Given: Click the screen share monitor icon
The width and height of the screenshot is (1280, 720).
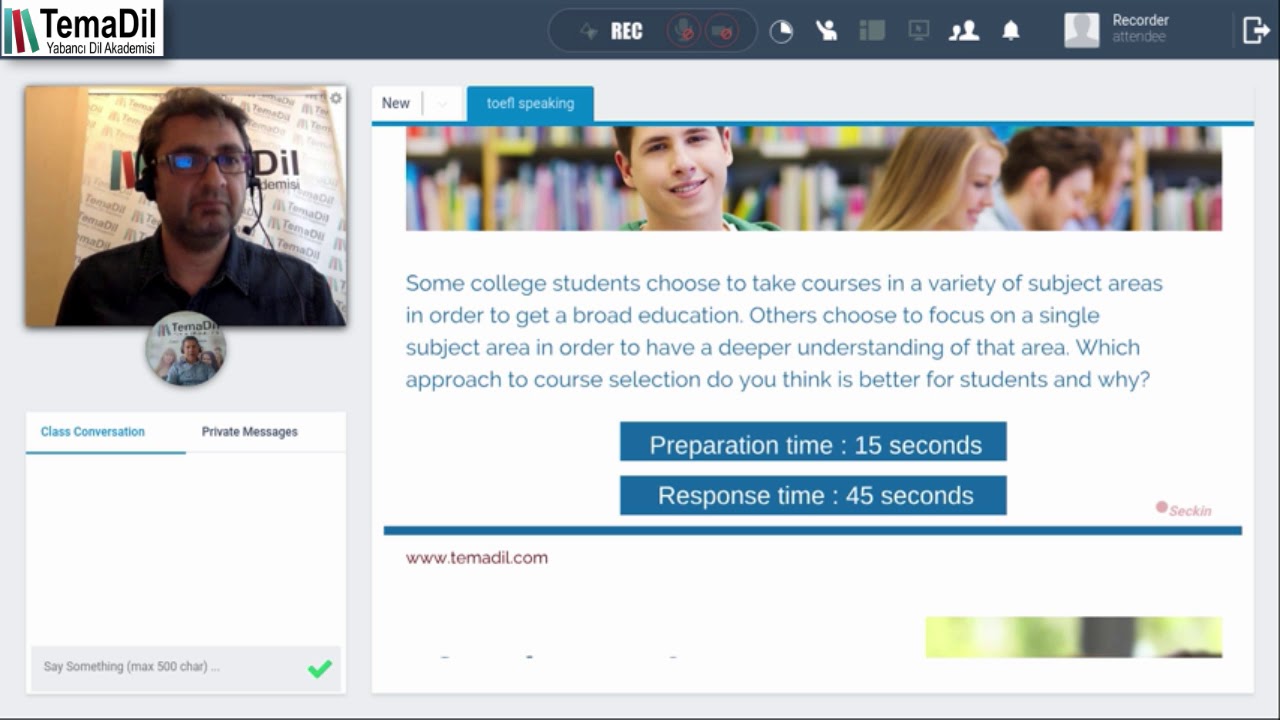Looking at the screenshot, I should [x=919, y=31].
